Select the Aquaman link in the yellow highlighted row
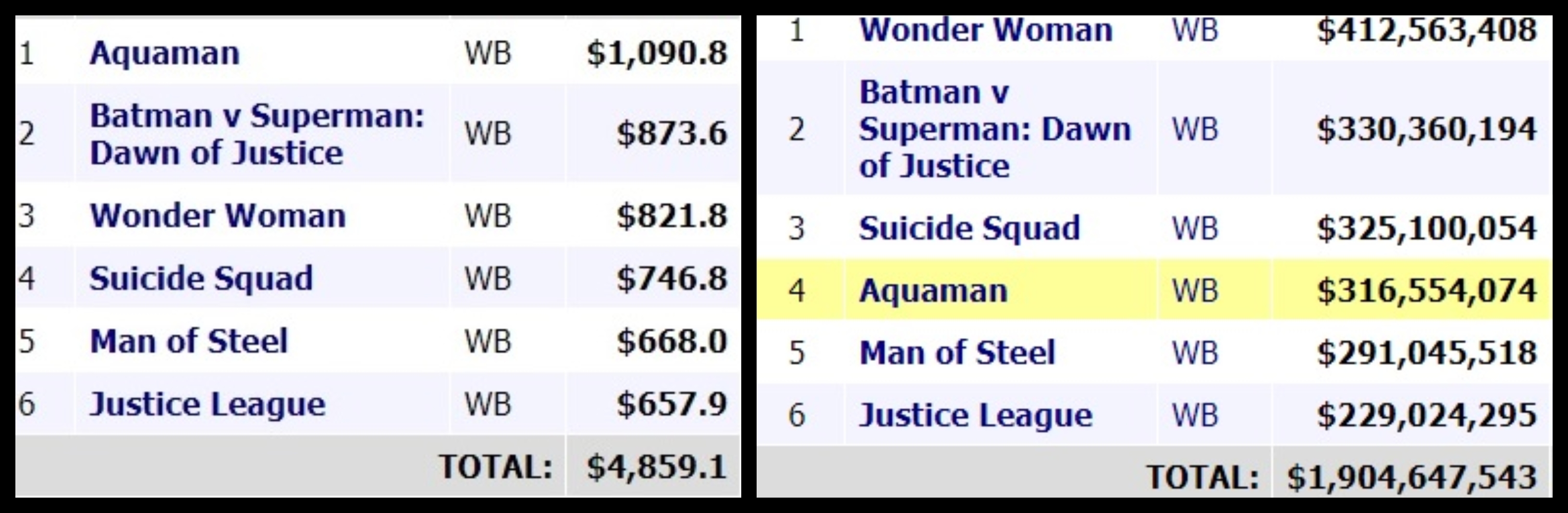Viewport: 1568px width, 513px height. click(933, 290)
